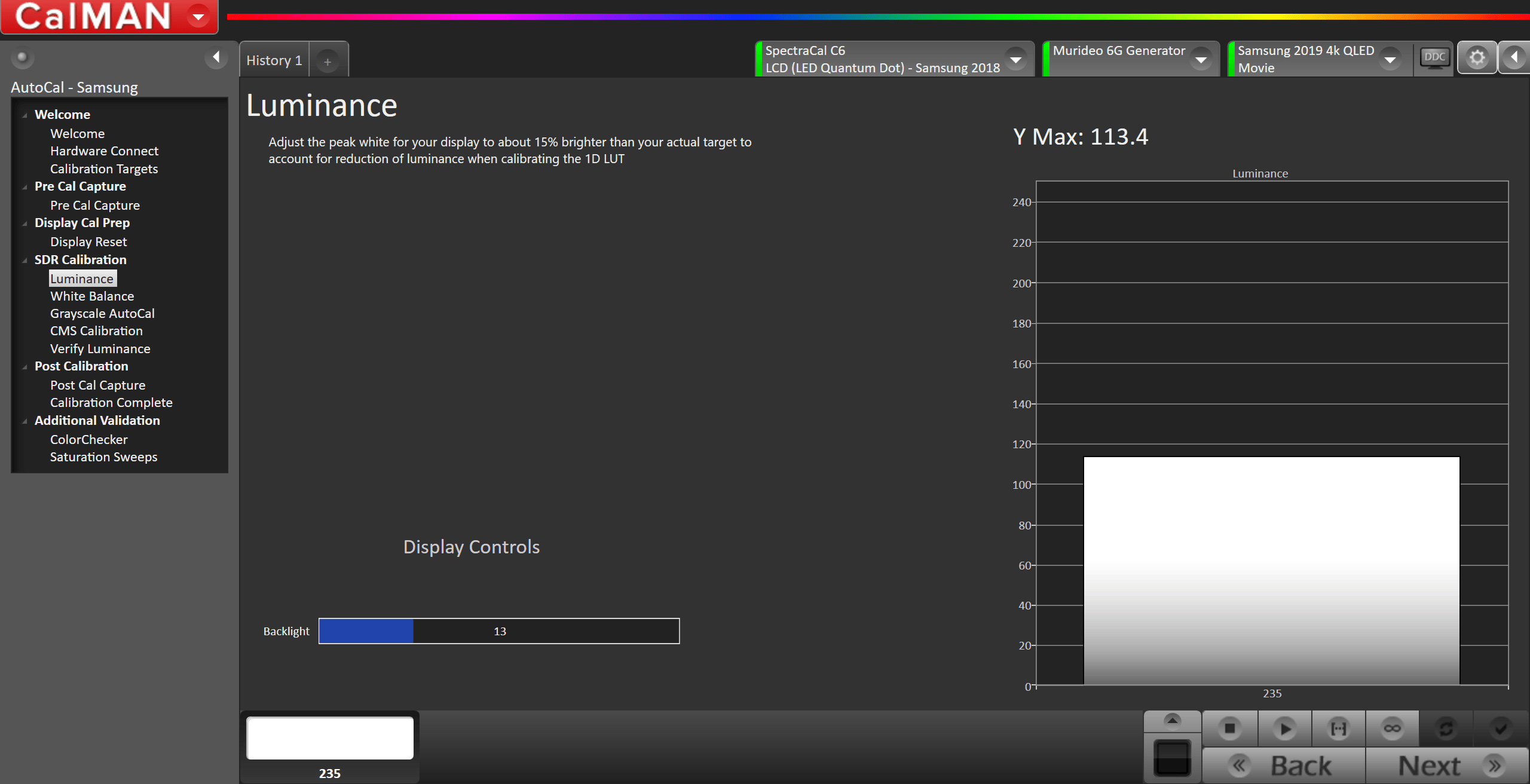The image size is (1530, 784).
Task: Click the stop measurement button
Action: [1229, 728]
